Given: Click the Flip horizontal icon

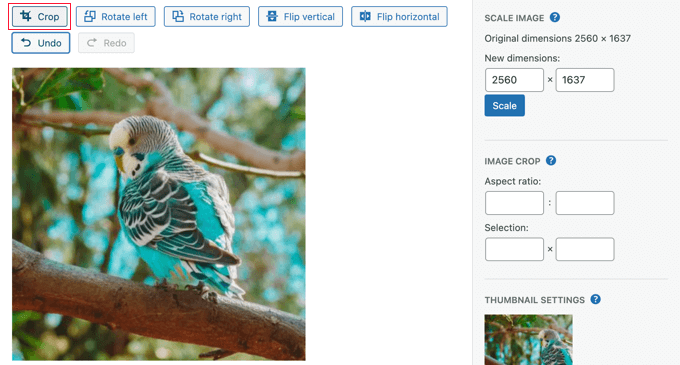Looking at the screenshot, I should (x=365, y=16).
